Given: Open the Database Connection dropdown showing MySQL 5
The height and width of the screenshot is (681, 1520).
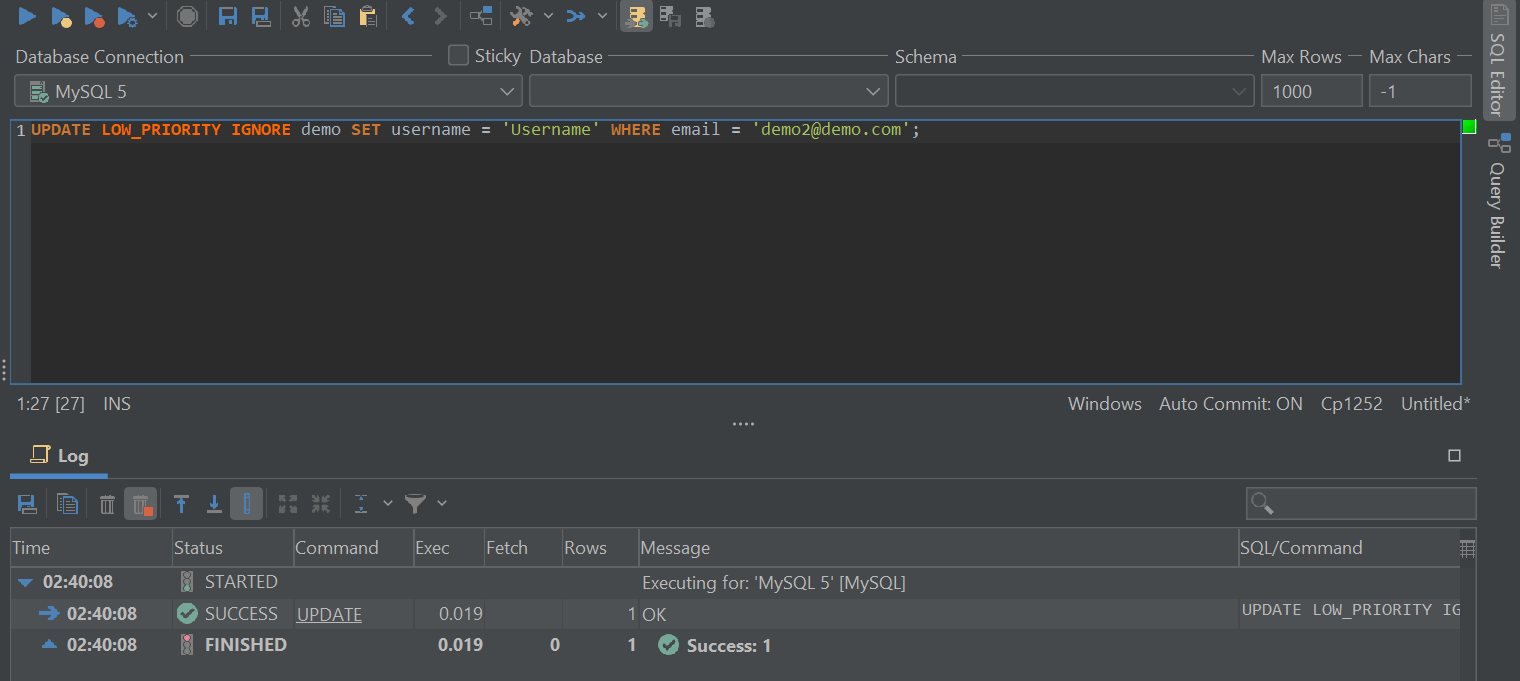Looking at the screenshot, I should [267, 90].
